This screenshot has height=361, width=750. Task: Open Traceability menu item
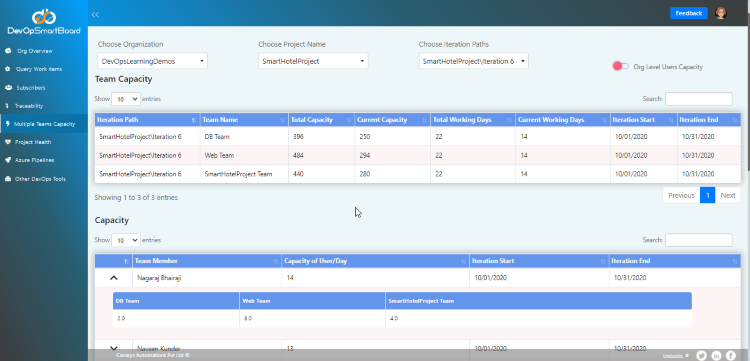(29, 106)
